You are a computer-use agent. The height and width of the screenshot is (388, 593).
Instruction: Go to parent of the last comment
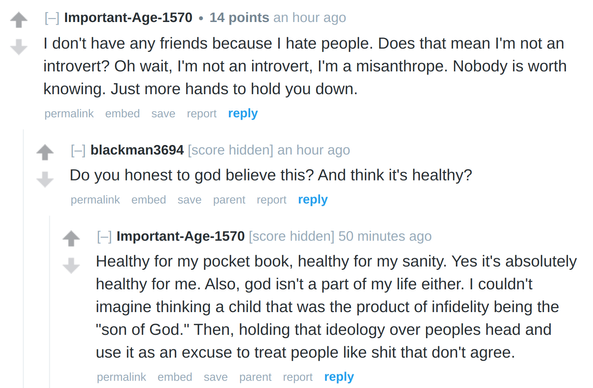click(255, 377)
